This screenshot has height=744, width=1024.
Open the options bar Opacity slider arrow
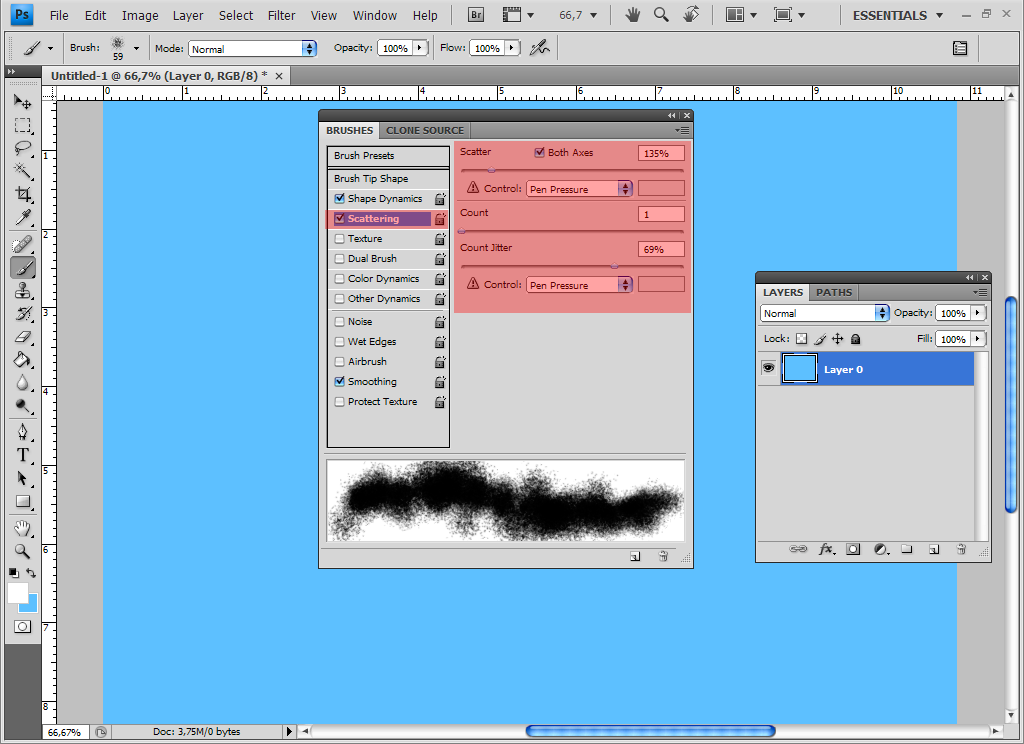(x=420, y=48)
